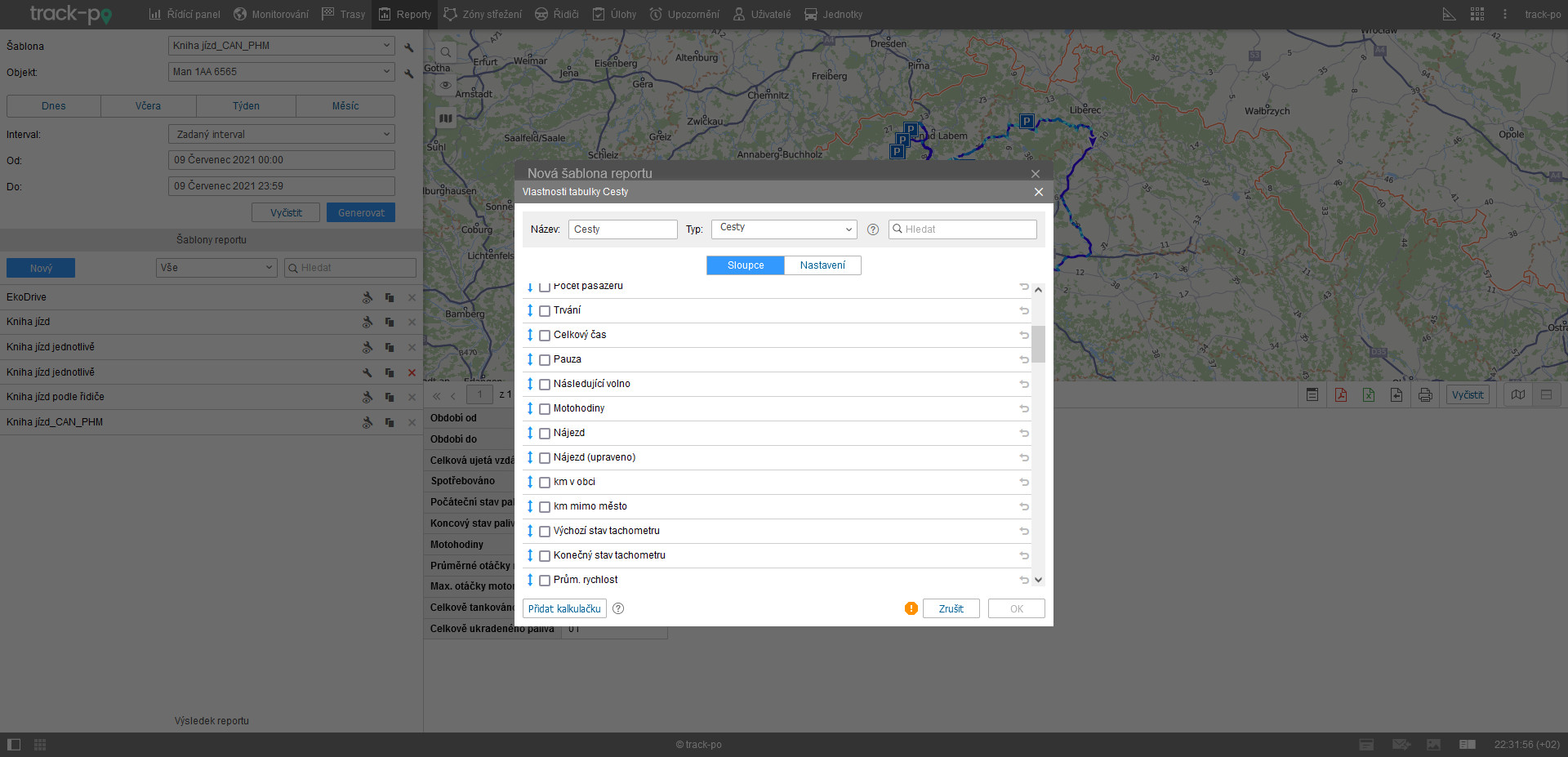Expand the Šablona dropdown Kniha jízd_CAN_PHM
Screen dimensions: 1568x757
[x=281, y=46]
